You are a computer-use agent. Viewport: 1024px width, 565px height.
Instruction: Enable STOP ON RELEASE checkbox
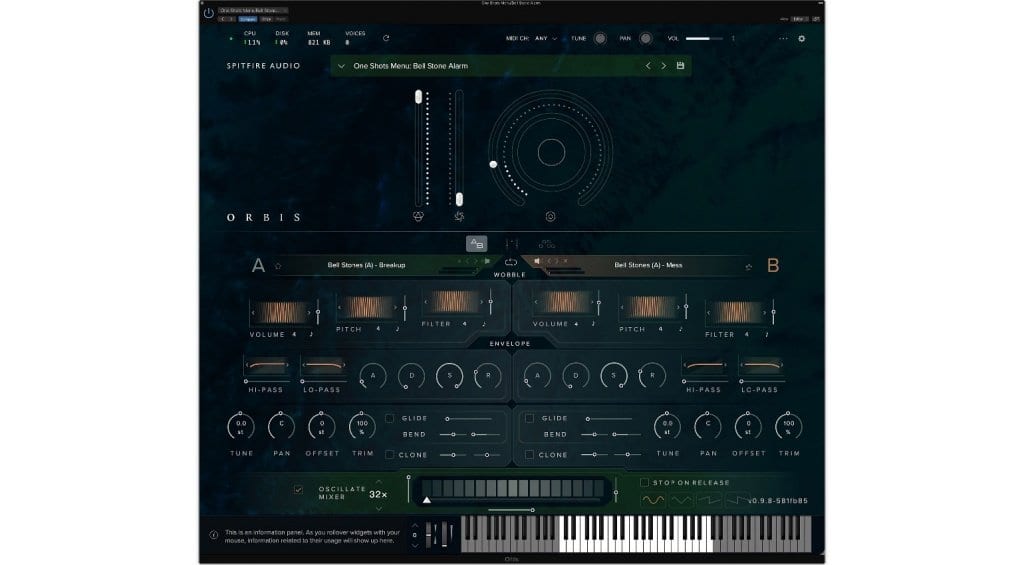[645, 483]
